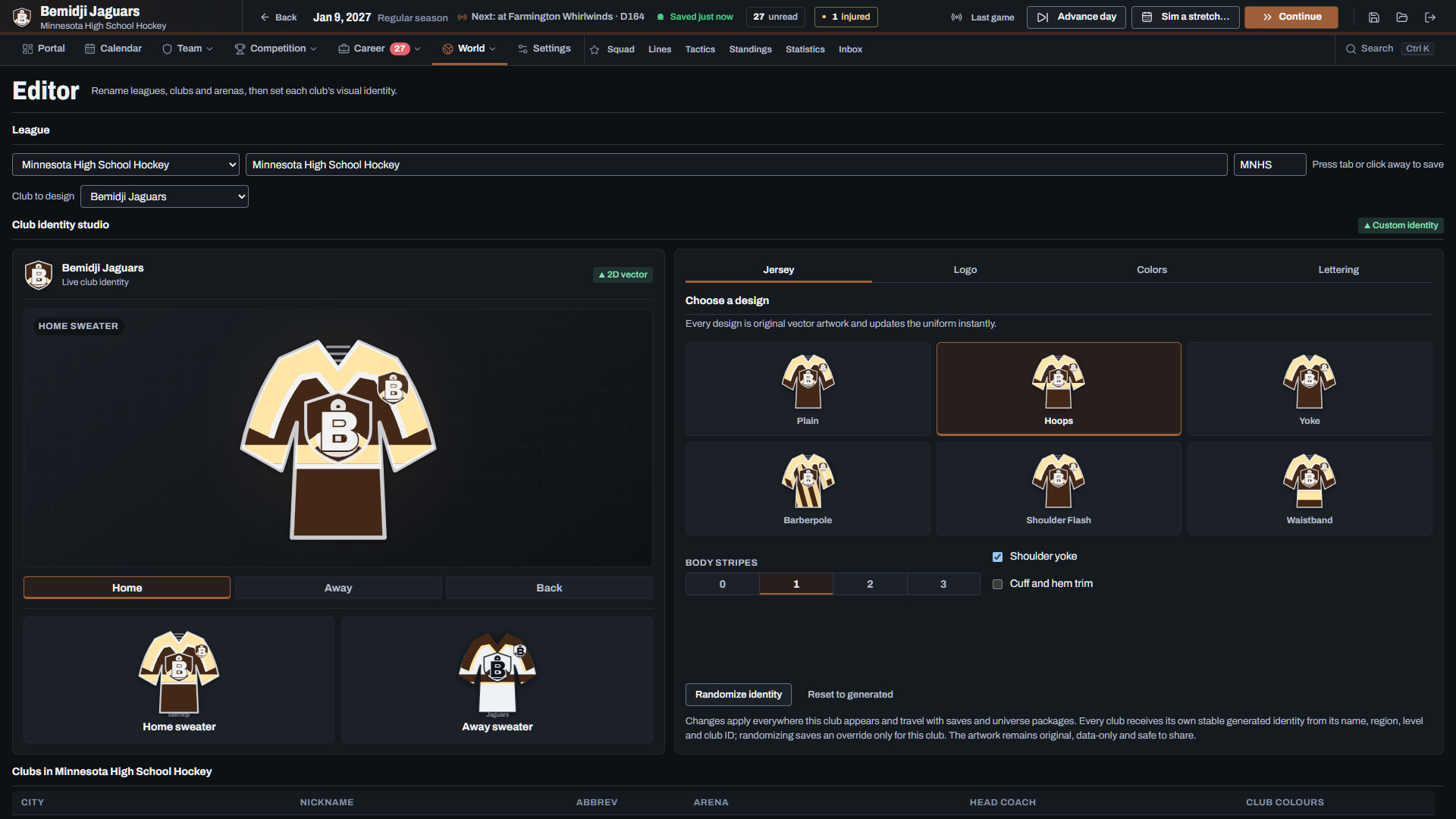Set body stripes to 2

click(x=870, y=584)
